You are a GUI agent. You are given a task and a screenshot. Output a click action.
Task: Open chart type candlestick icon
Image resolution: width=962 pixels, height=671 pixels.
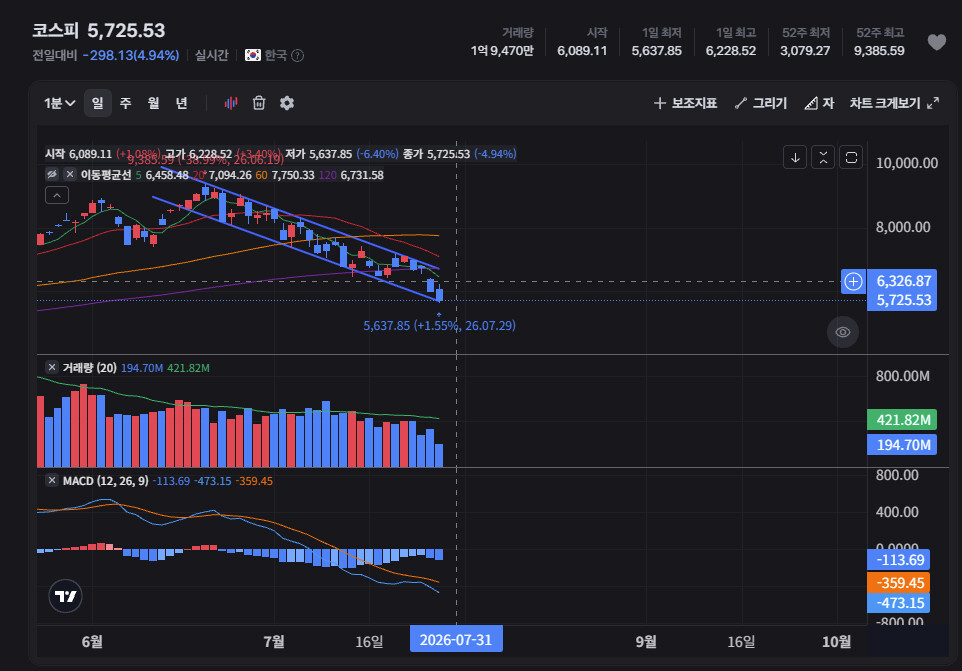coord(231,103)
